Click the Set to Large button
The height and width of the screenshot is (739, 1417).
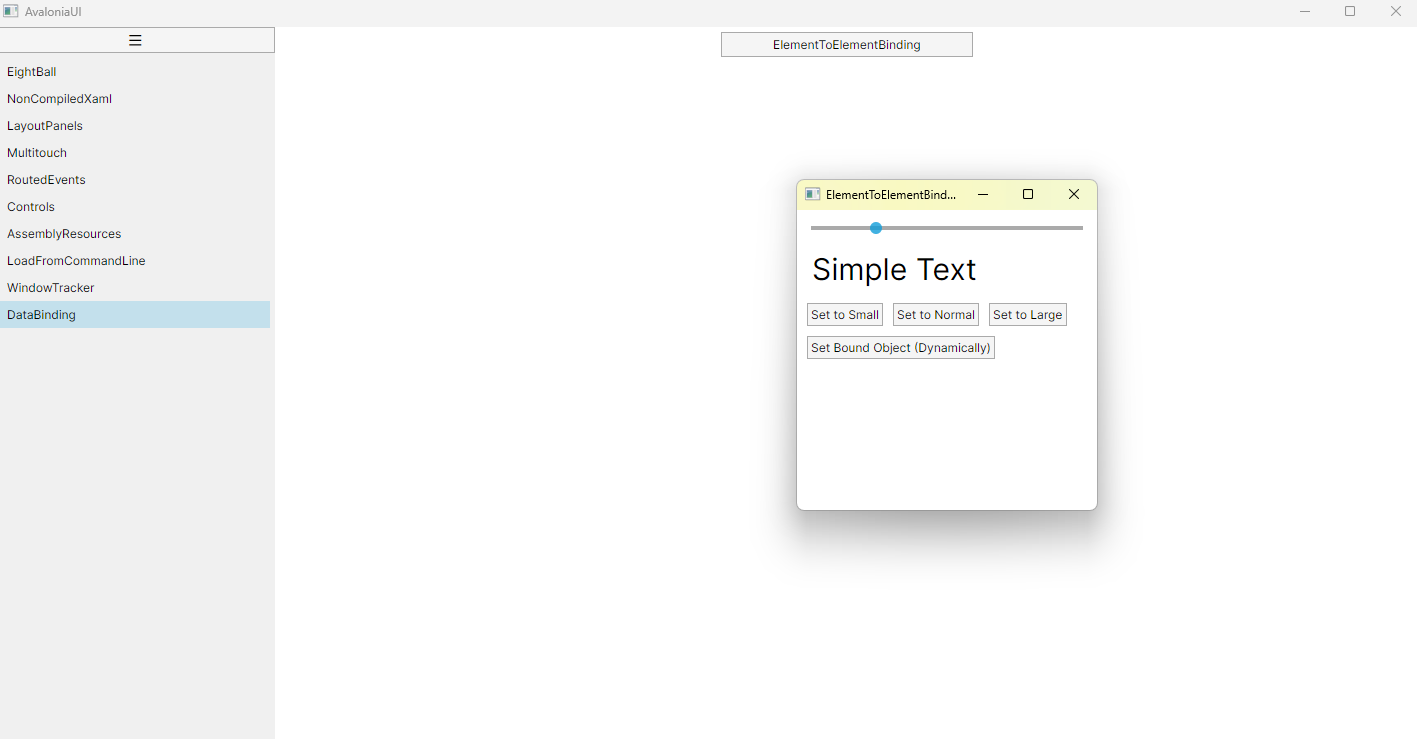1028,315
